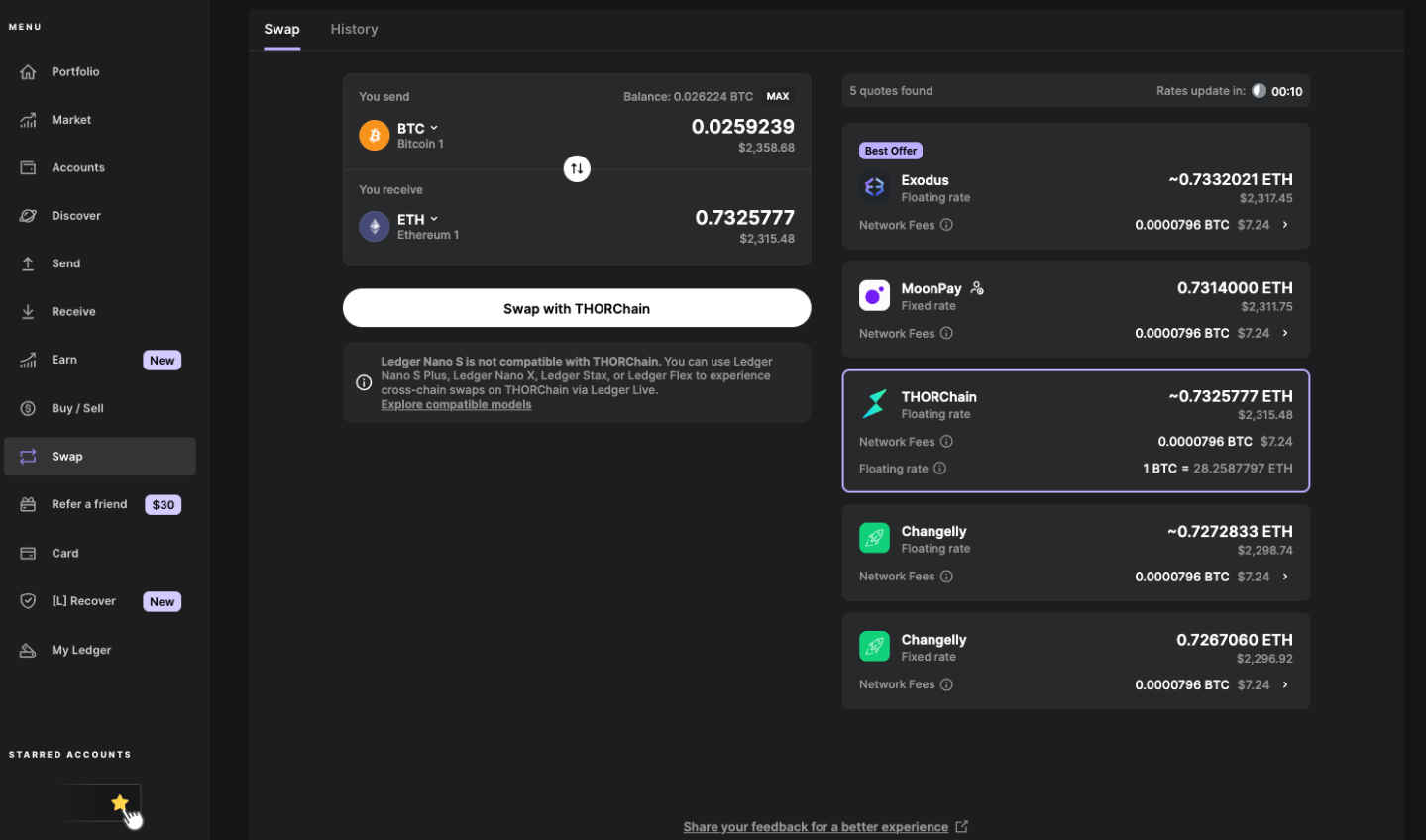Choose the Changelly floating rate quote

coord(1075,553)
